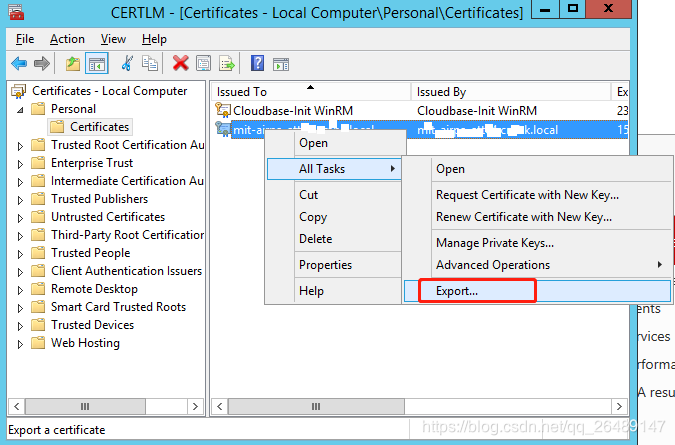Choose Open at top of context menu
Screen dimensions: 675x445
(x=334, y=143)
